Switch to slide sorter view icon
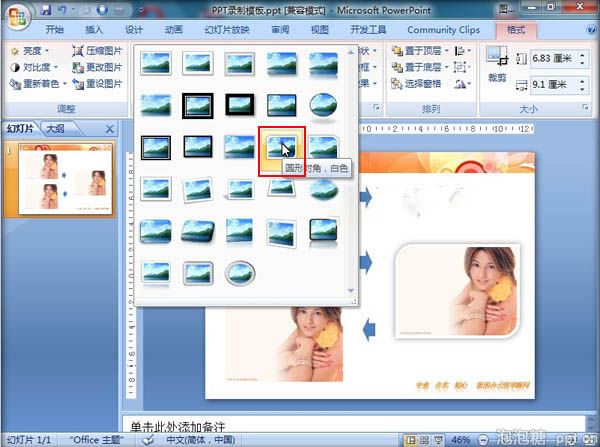This screenshot has height=447, width=600. click(x=424, y=440)
